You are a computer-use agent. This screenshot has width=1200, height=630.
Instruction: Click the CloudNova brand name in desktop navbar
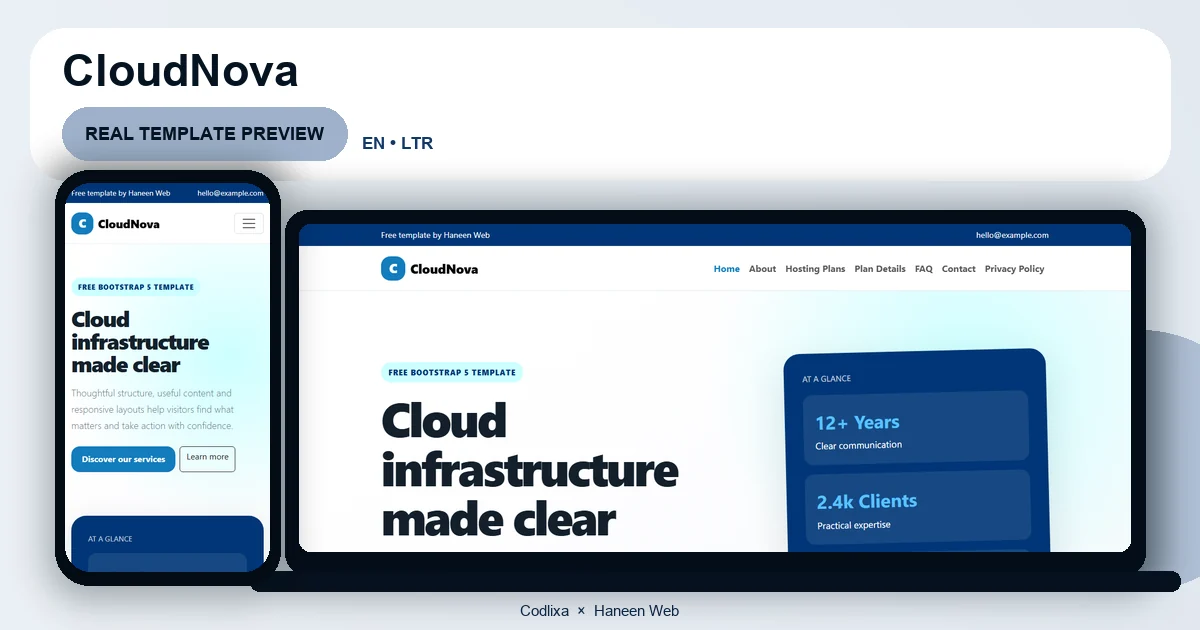[444, 269]
